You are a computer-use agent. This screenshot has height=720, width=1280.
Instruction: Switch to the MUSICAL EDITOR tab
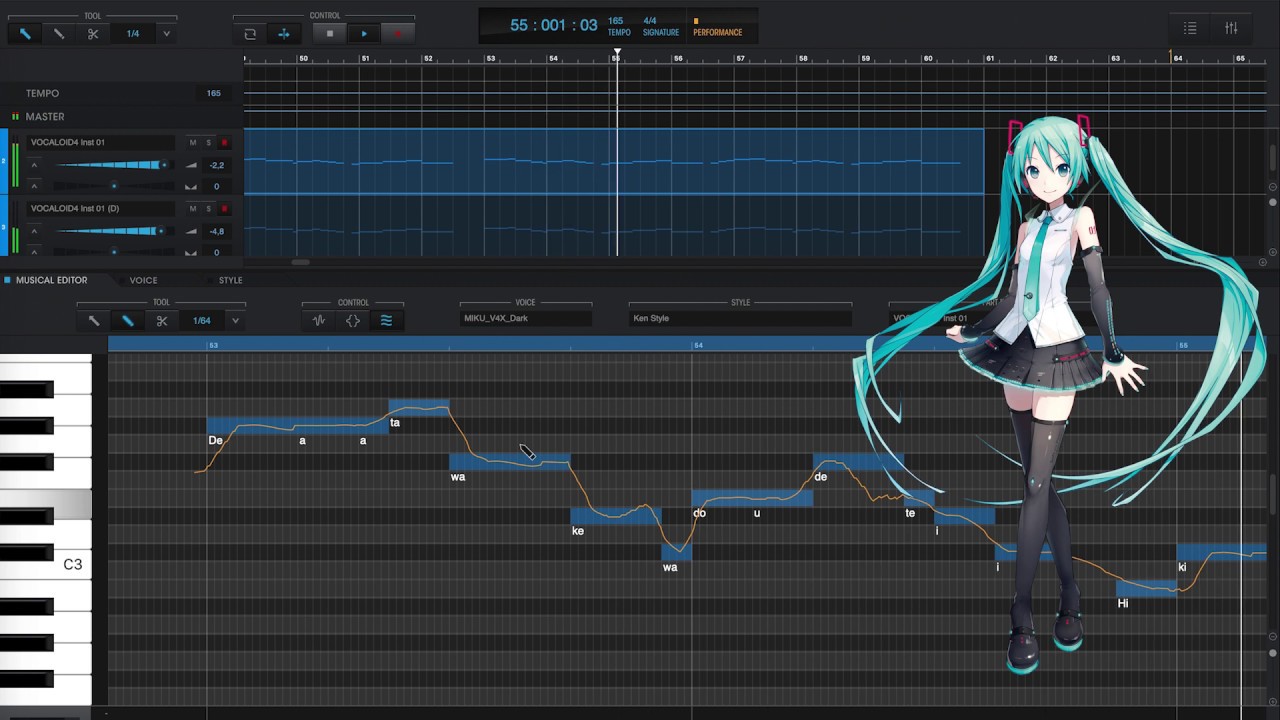coord(51,280)
